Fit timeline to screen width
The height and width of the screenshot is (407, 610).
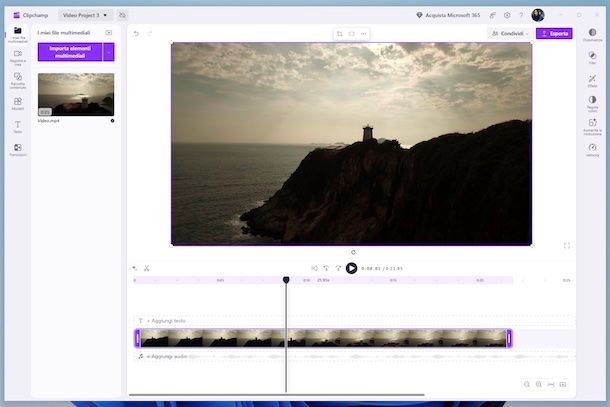[x=551, y=384]
